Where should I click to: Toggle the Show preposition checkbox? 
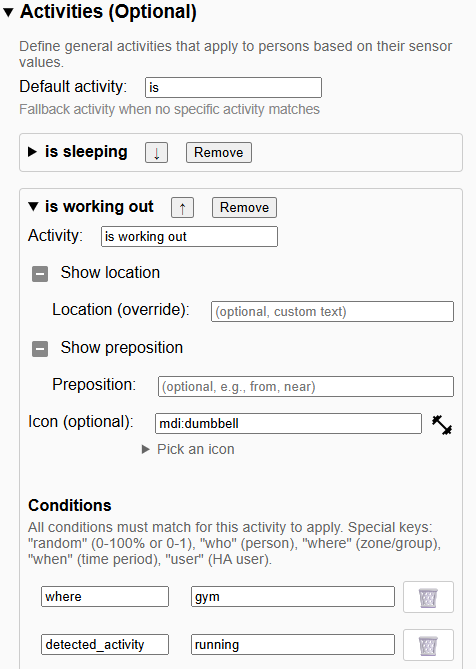click(40, 349)
